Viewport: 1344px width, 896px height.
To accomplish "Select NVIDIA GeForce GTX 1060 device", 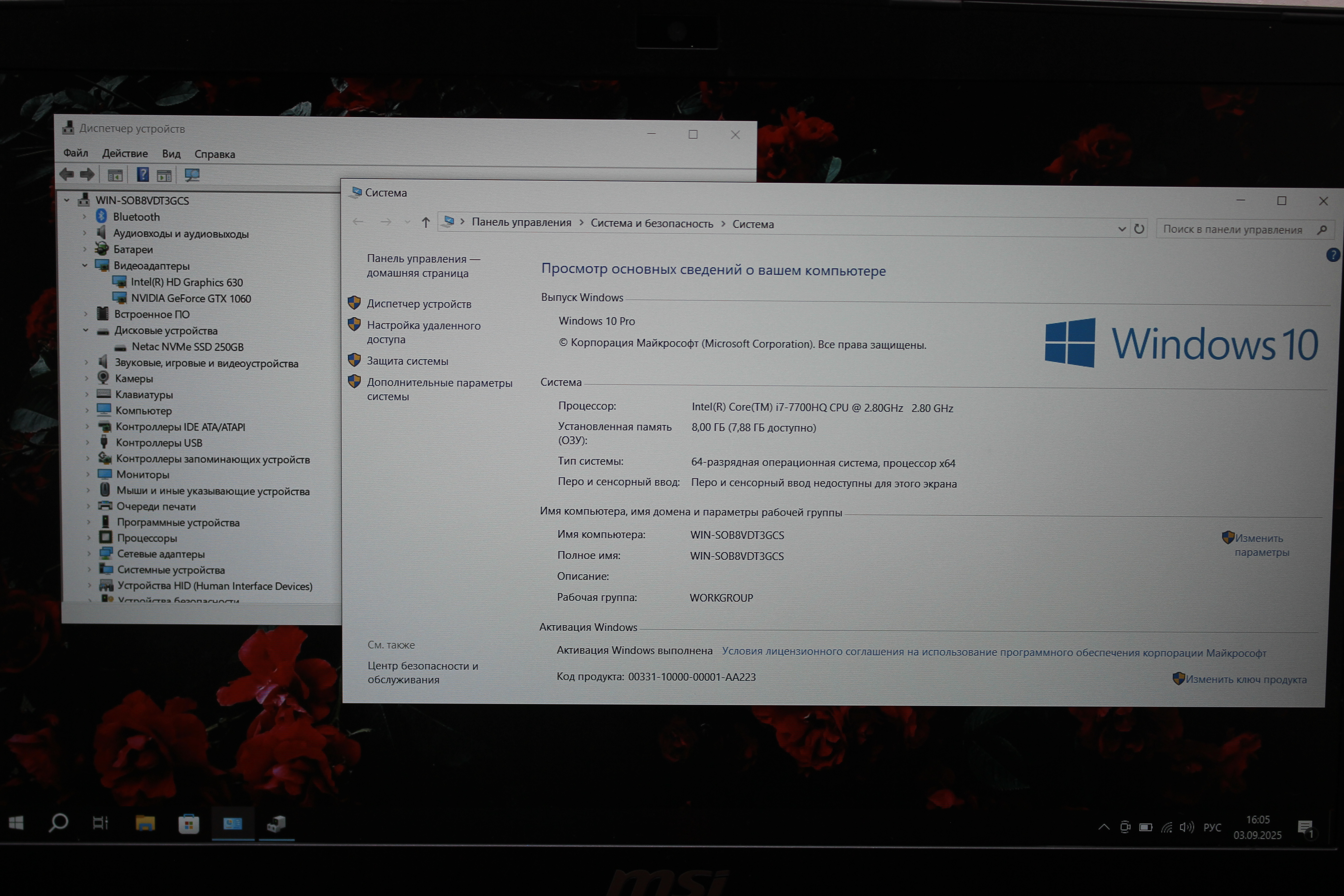I will pos(190,298).
